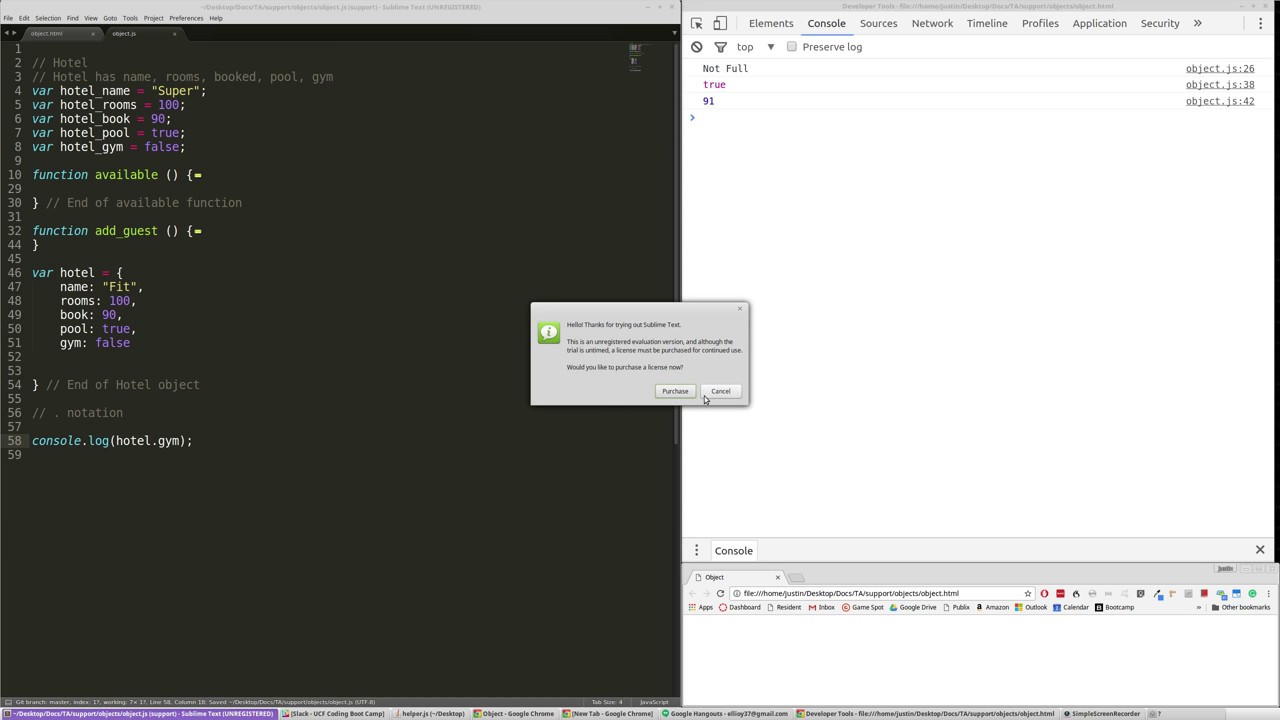Open the 'top' execution context dropdown
The image size is (1280, 720).
756,47
